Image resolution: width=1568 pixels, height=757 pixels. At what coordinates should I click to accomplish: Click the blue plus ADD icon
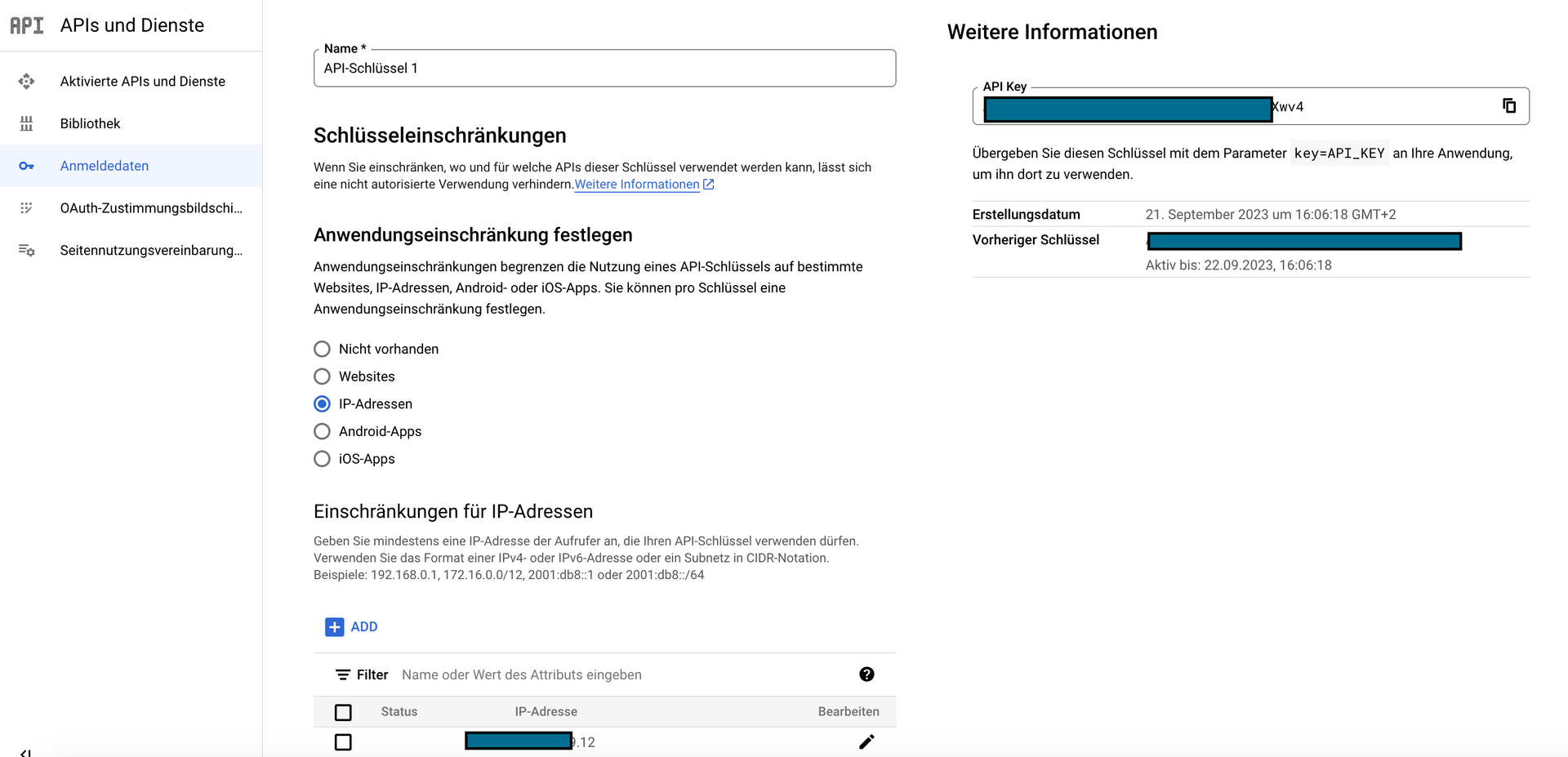[x=334, y=627]
